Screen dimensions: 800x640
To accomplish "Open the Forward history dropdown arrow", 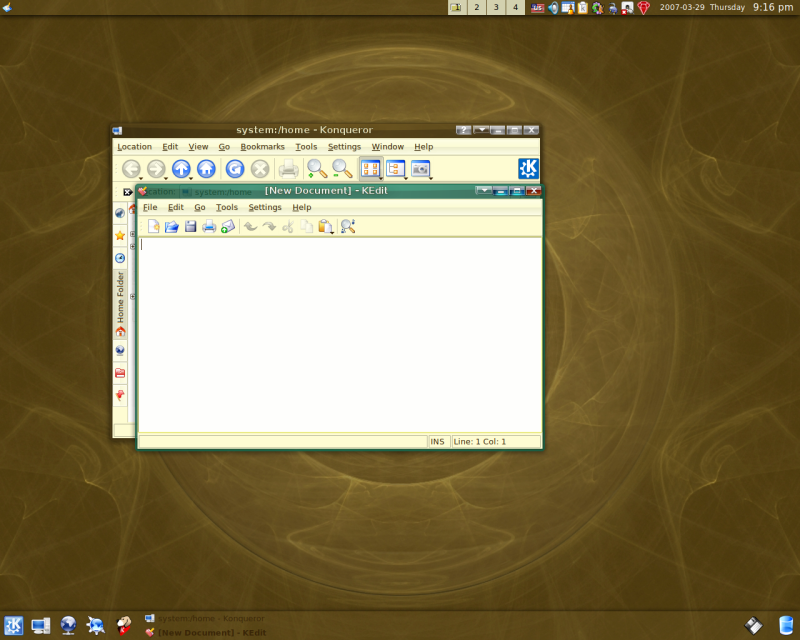I will (x=166, y=178).
